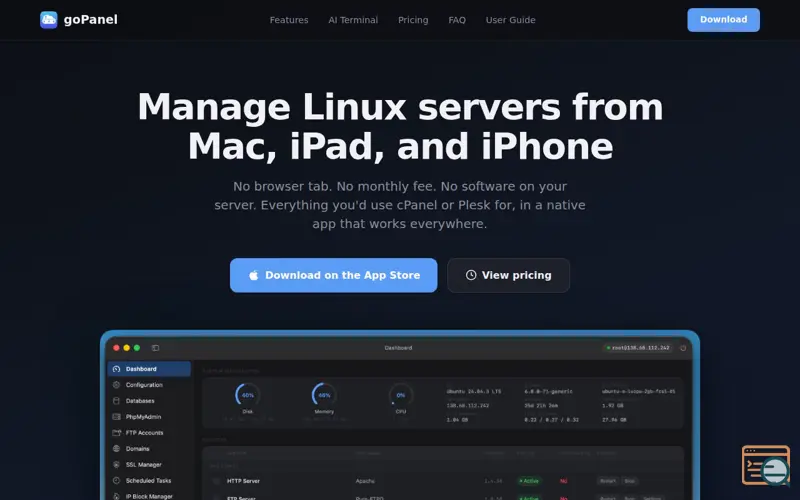
Task: Click the Download button in the header
Action: point(723,20)
